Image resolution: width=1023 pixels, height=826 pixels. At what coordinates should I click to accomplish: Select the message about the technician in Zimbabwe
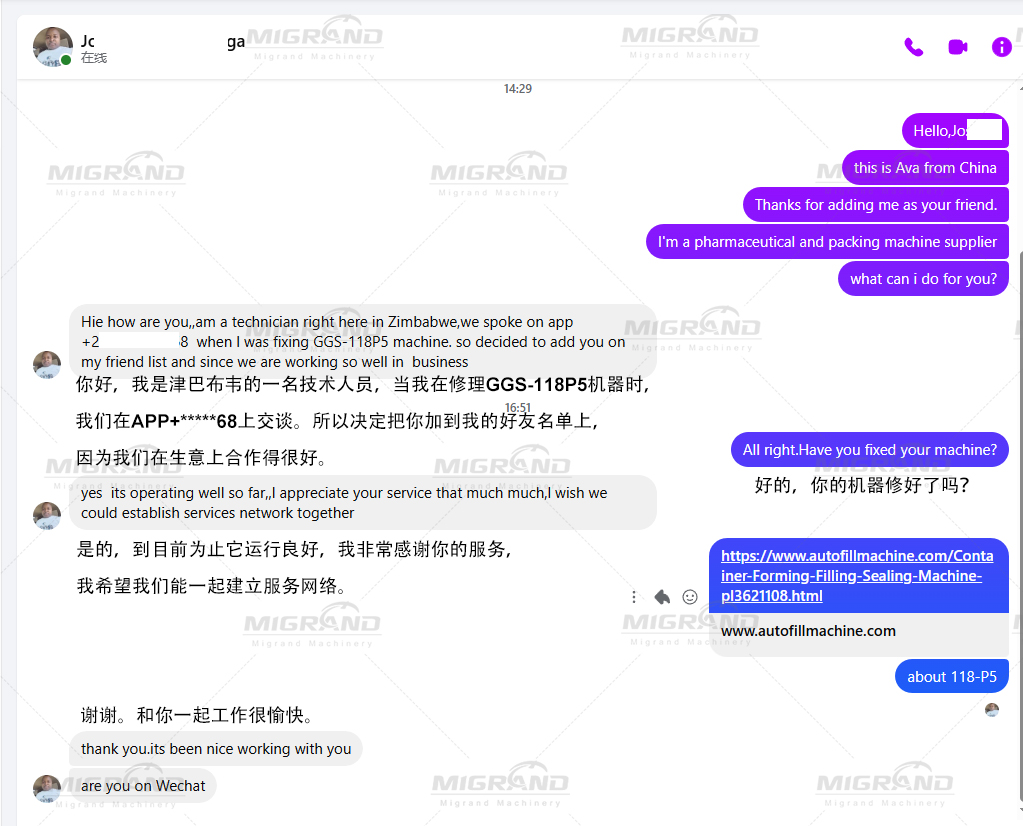tap(363, 342)
